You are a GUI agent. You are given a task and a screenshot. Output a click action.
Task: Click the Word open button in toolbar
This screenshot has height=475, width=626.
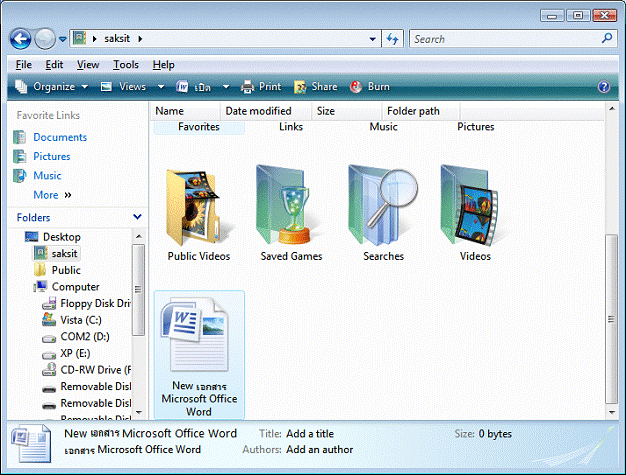[x=194, y=87]
